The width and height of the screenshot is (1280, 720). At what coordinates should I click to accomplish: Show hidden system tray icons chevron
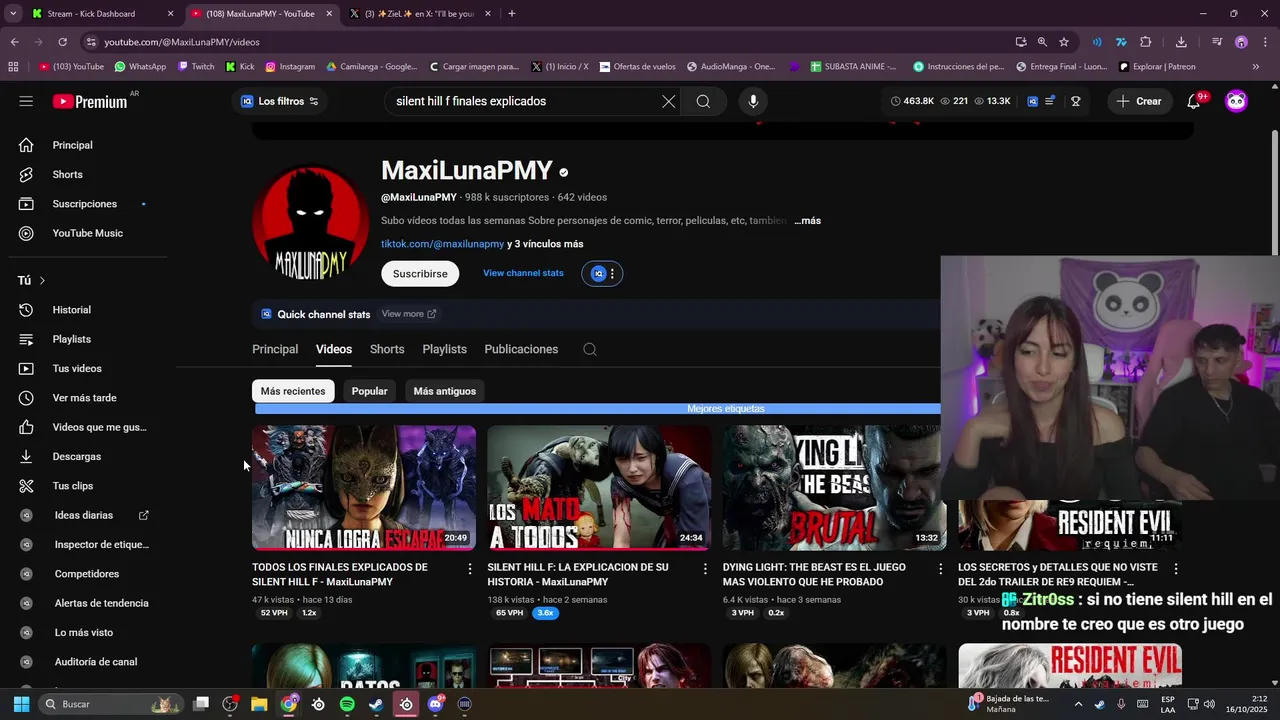[x=1078, y=704]
